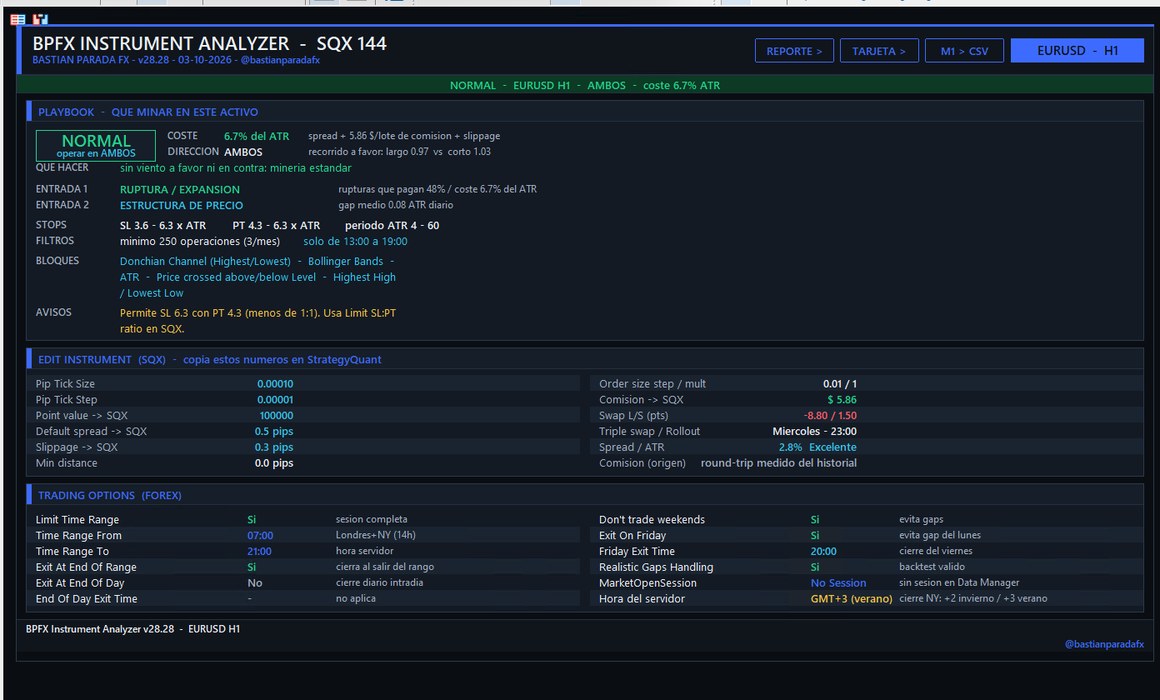Viewport: 1160px width, 700px height.
Task: Click the MarketOpenSession No Session value
Action: point(839,583)
